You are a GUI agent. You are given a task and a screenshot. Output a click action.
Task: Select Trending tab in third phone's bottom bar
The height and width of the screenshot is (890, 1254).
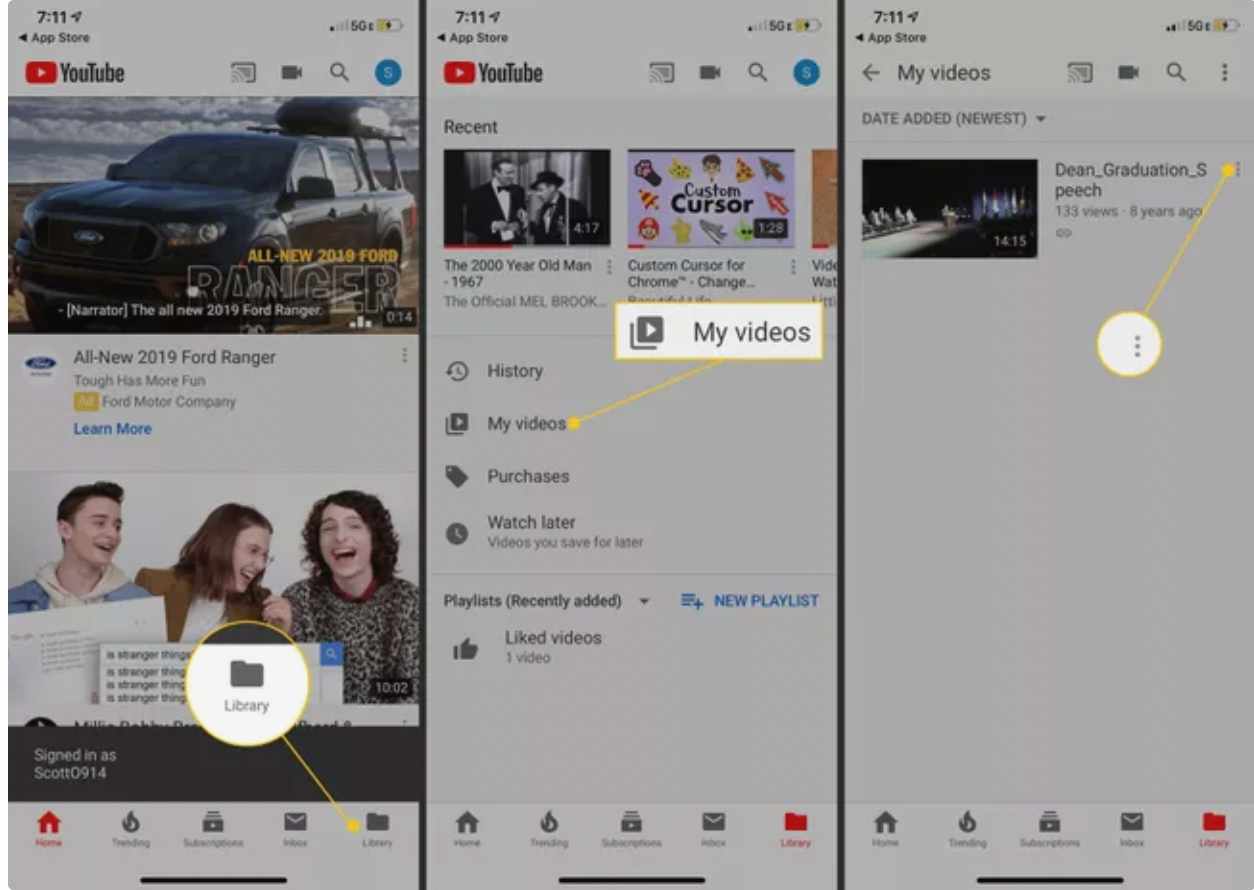(967, 829)
